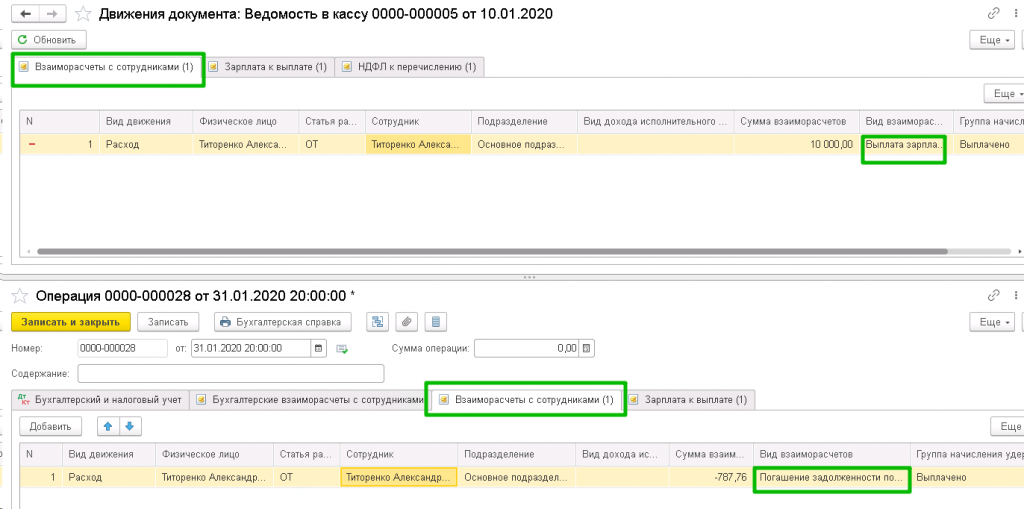
Task: Click the Добавить button
Action: [50, 426]
